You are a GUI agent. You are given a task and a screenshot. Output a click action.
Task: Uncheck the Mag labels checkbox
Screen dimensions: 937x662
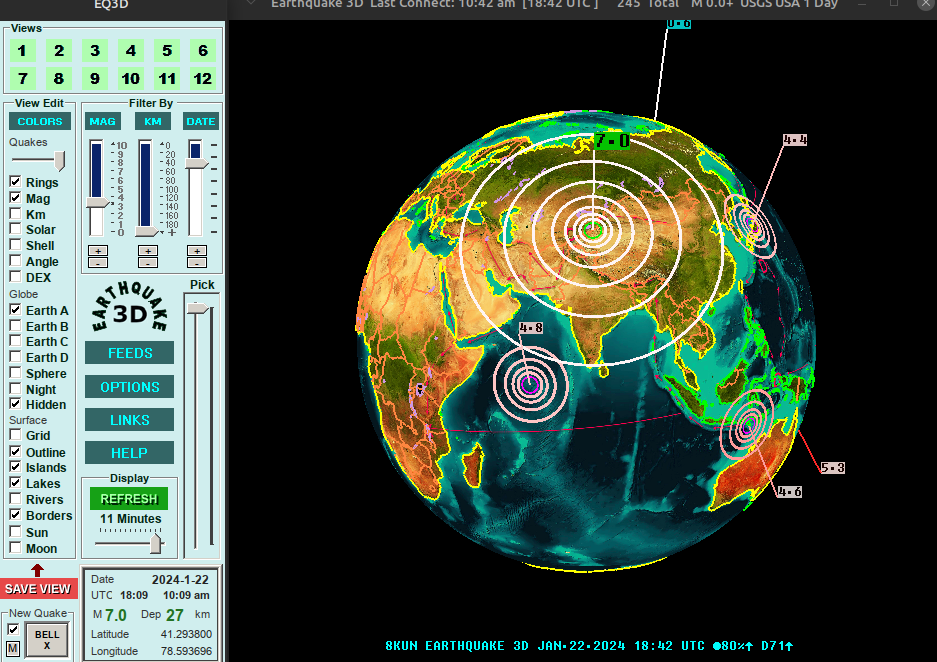(x=16, y=198)
